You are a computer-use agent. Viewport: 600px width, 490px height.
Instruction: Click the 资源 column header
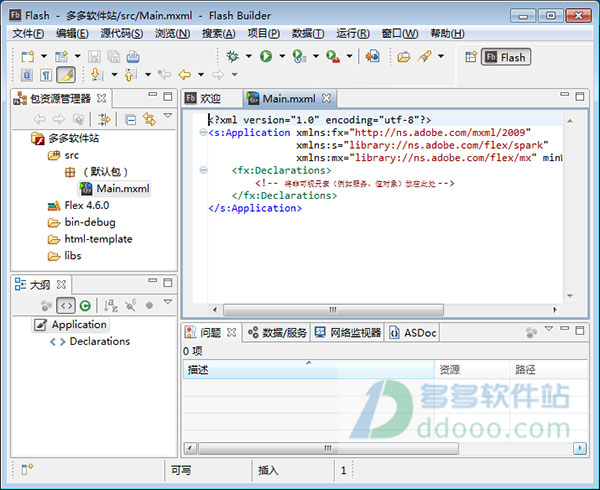tap(472, 370)
